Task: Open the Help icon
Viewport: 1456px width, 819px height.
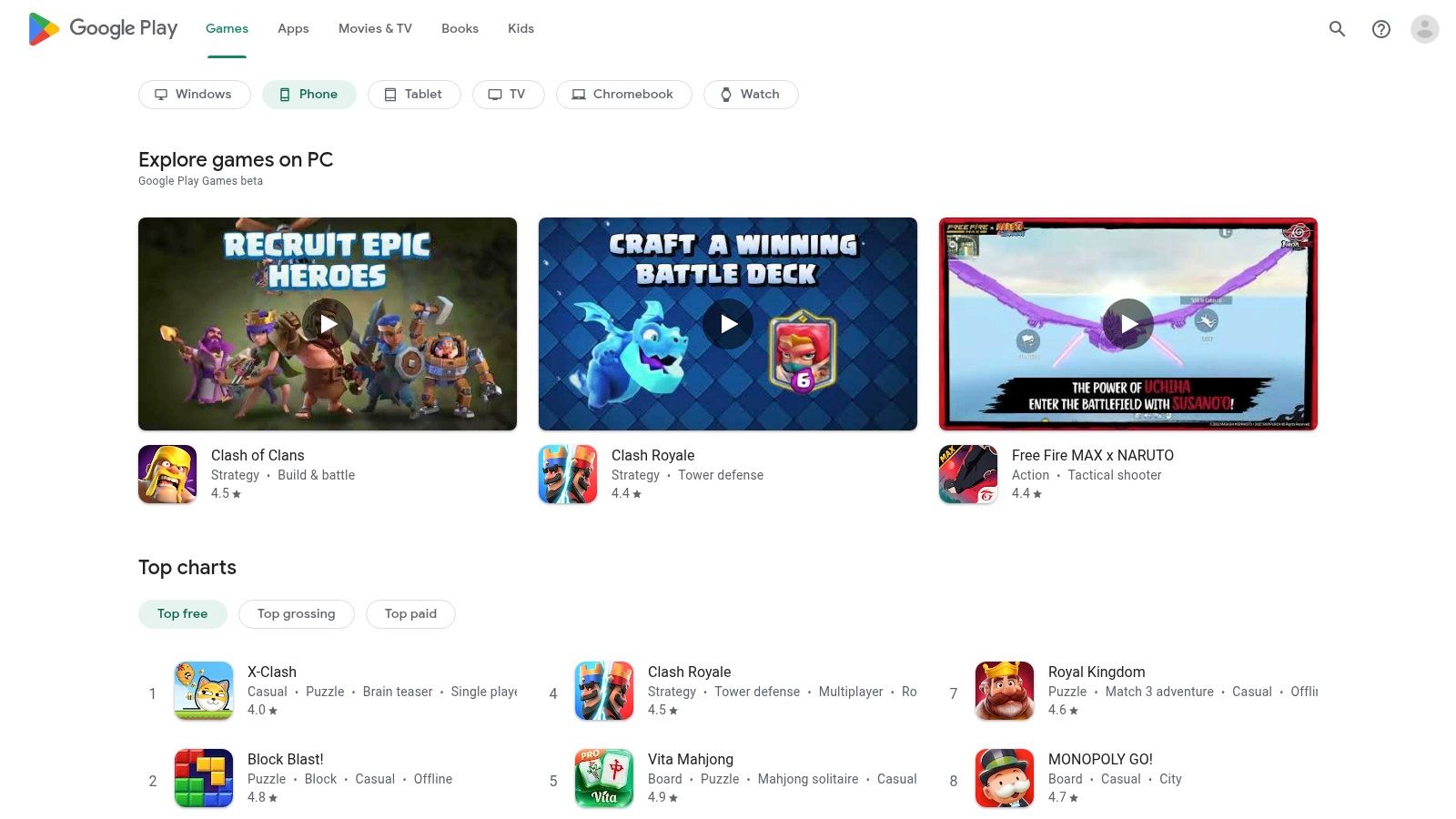Action: (1380, 28)
